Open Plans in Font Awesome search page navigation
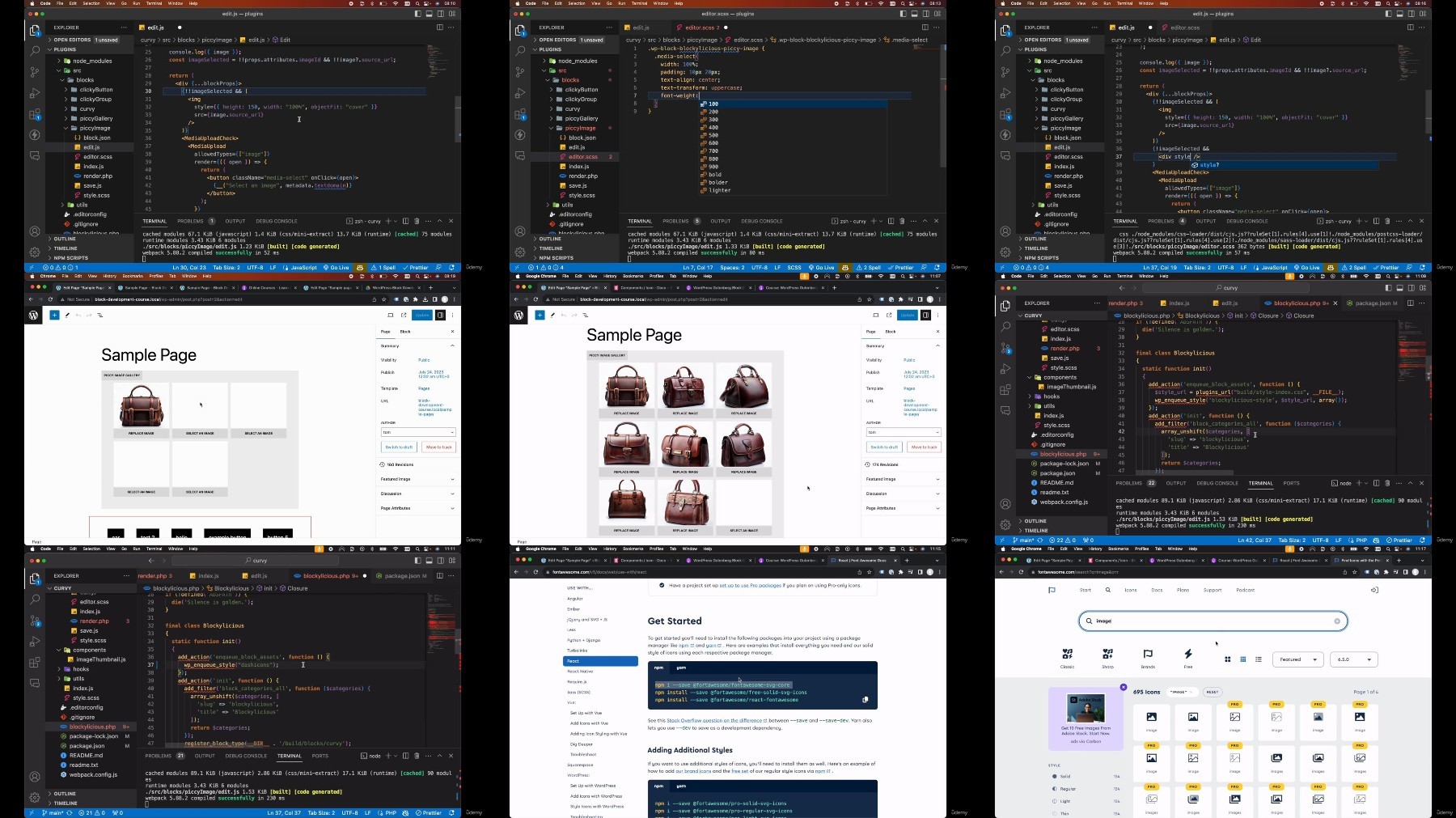 point(1183,590)
